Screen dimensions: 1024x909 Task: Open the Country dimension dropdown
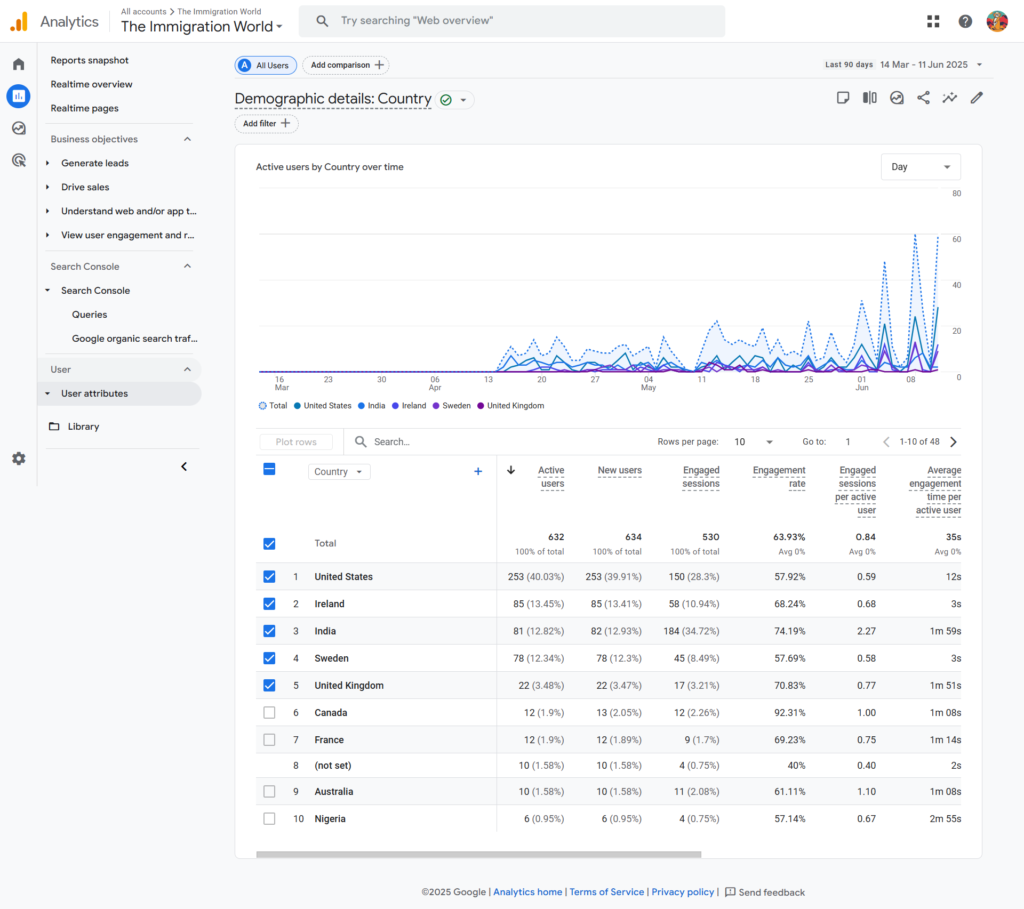[339, 471]
